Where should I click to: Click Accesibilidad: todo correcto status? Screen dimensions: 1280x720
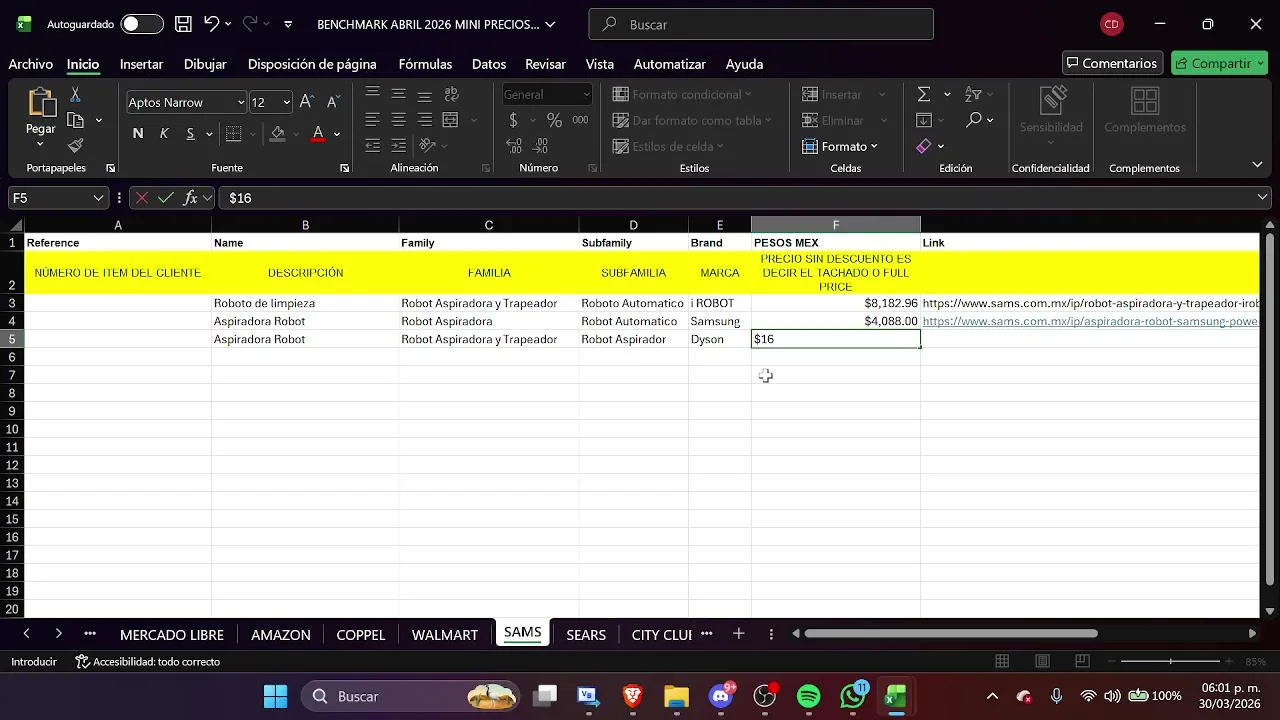click(x=148, y=662)
